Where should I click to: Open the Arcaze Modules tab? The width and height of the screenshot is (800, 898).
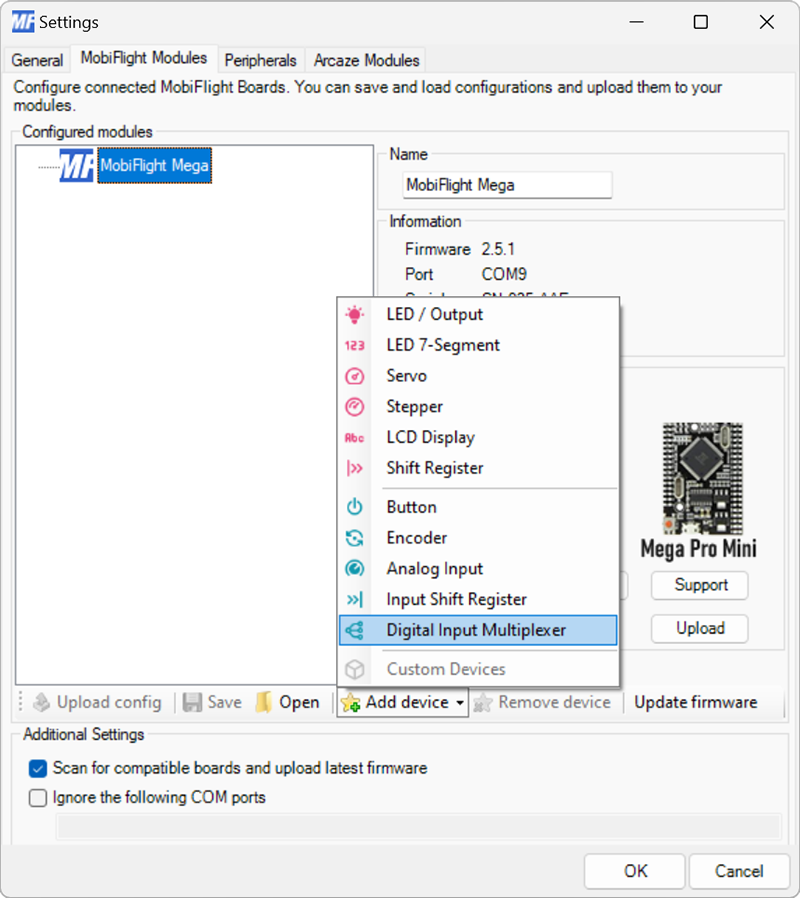(365, 60)
